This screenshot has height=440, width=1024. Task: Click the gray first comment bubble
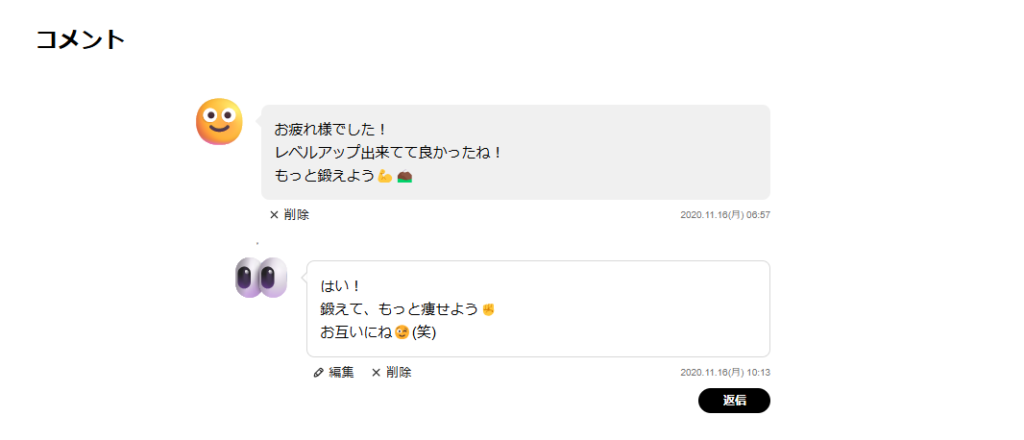point(516,152)
